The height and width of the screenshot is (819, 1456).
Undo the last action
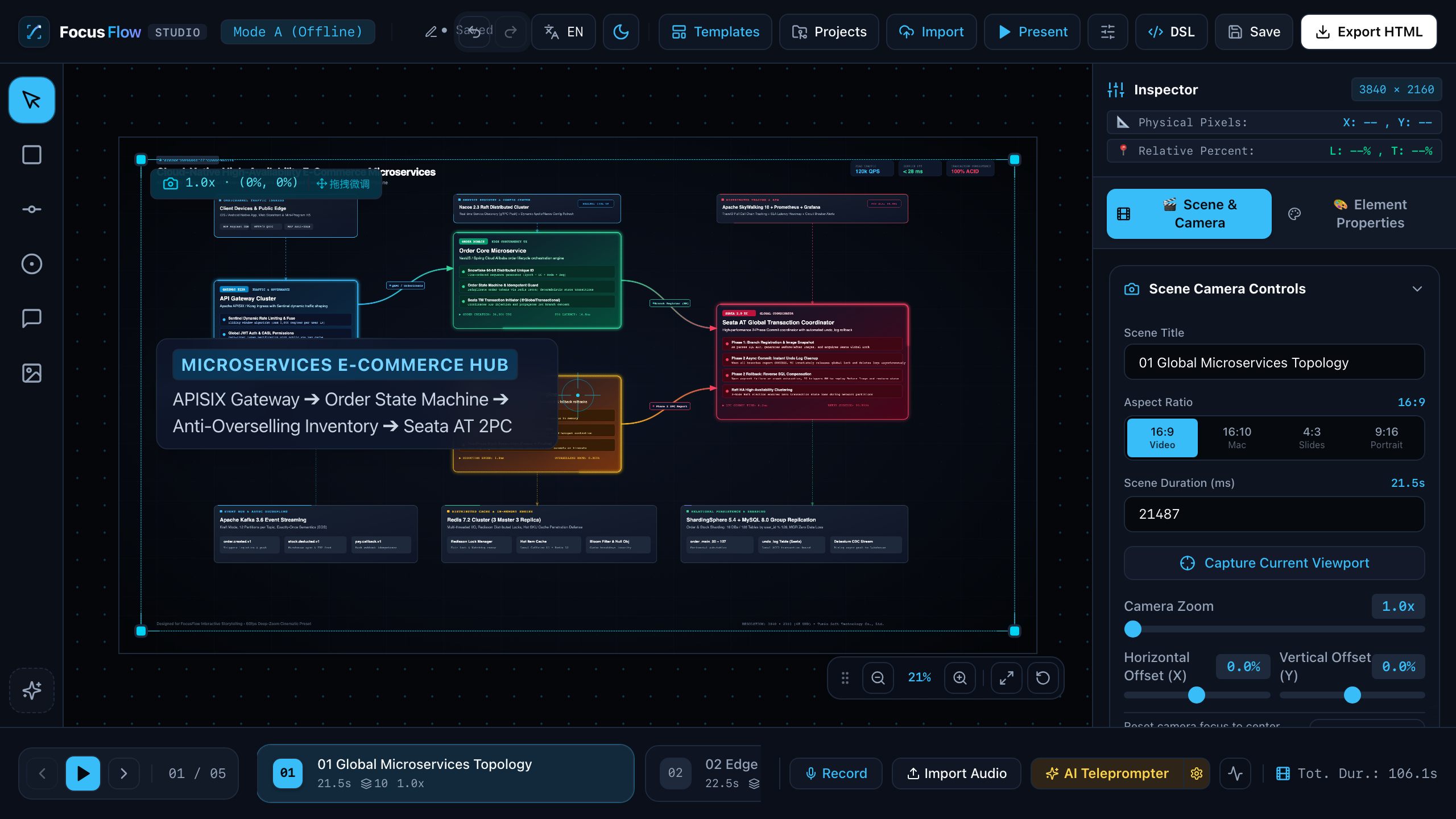474,32
